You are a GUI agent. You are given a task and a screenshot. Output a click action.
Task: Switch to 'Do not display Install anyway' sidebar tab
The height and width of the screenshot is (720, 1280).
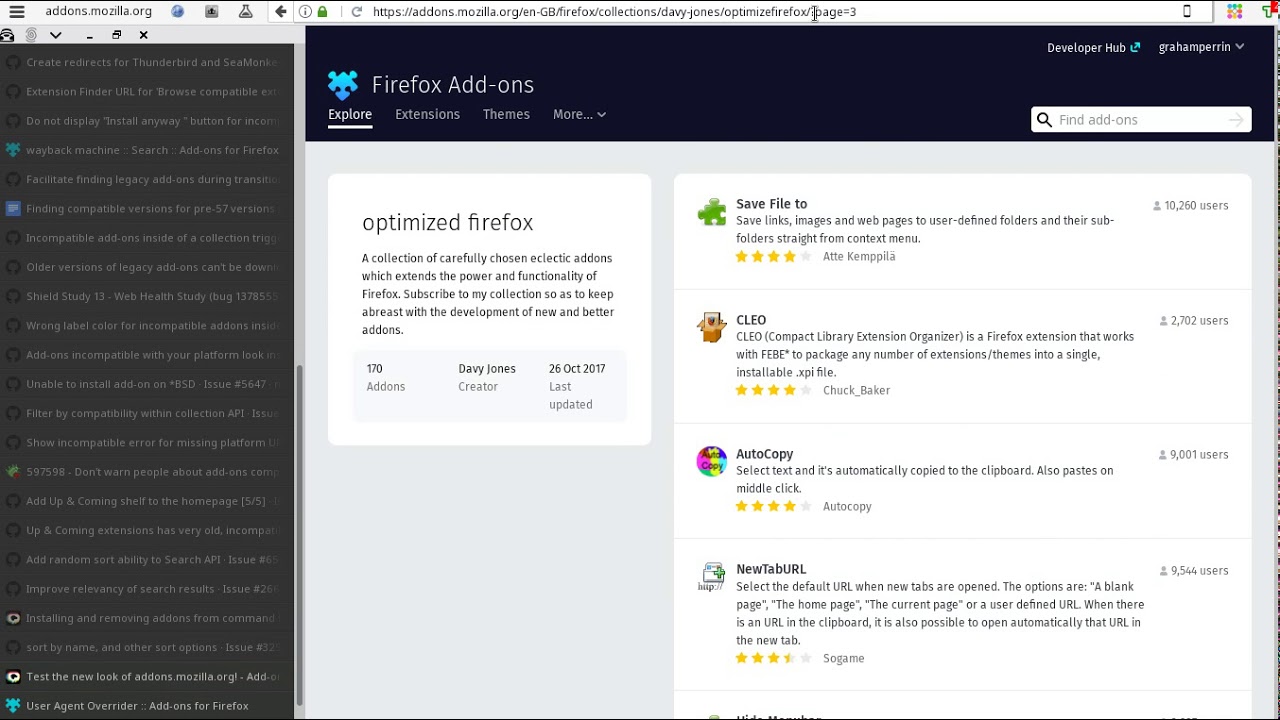tap(146, 120)
